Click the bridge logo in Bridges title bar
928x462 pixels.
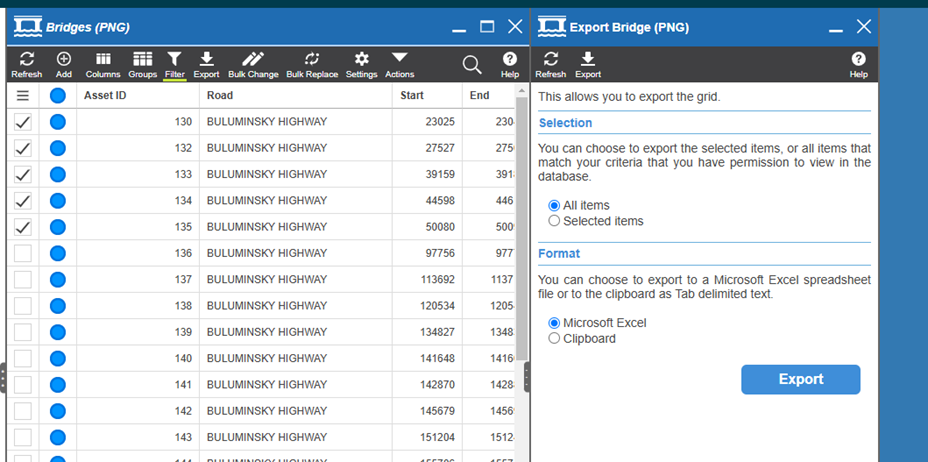point(28,27)
